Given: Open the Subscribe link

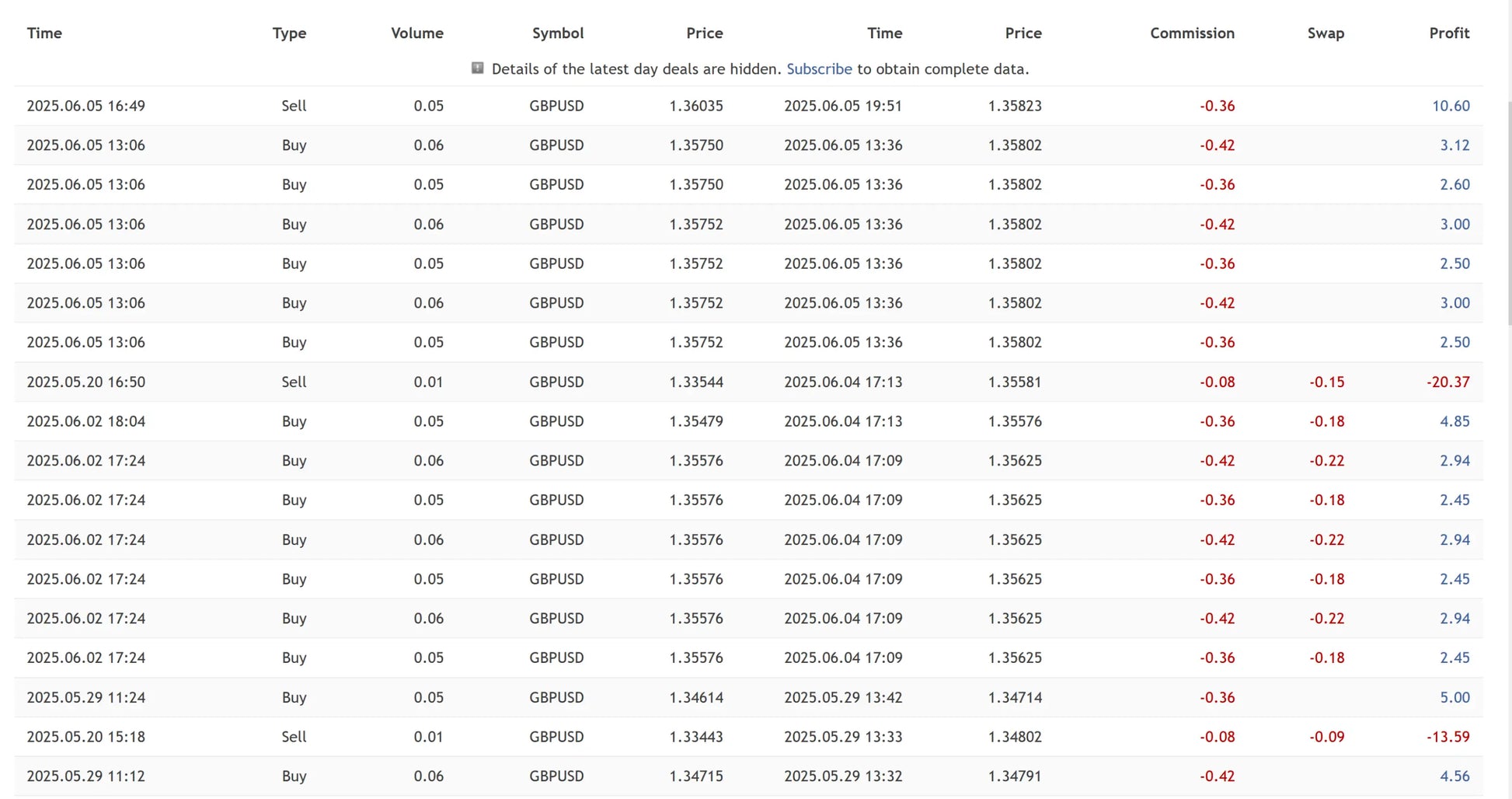Looking at the screenshot, I should point(819,69).
